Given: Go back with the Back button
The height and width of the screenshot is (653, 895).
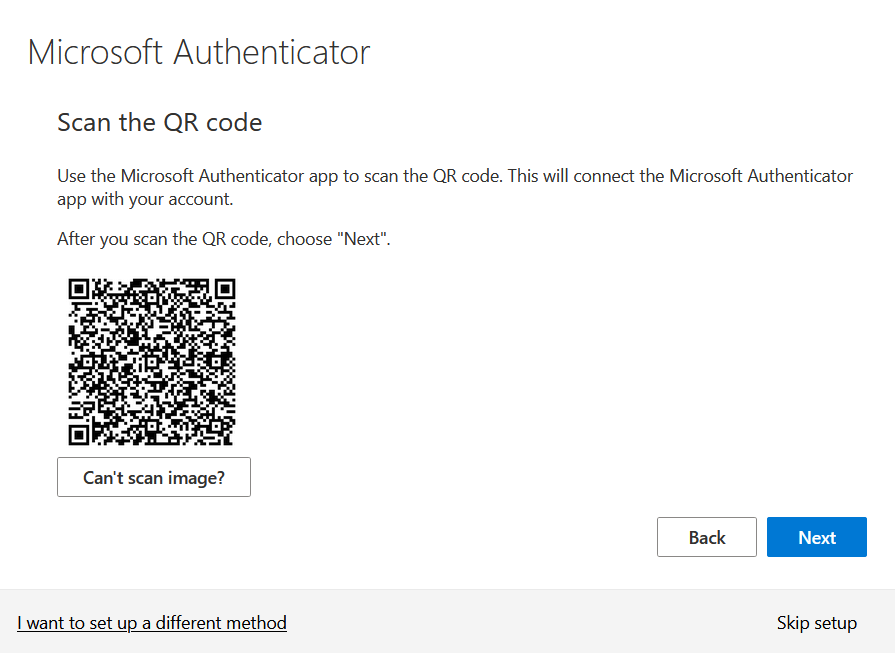Looking at the screenshot, I should 706,537.
